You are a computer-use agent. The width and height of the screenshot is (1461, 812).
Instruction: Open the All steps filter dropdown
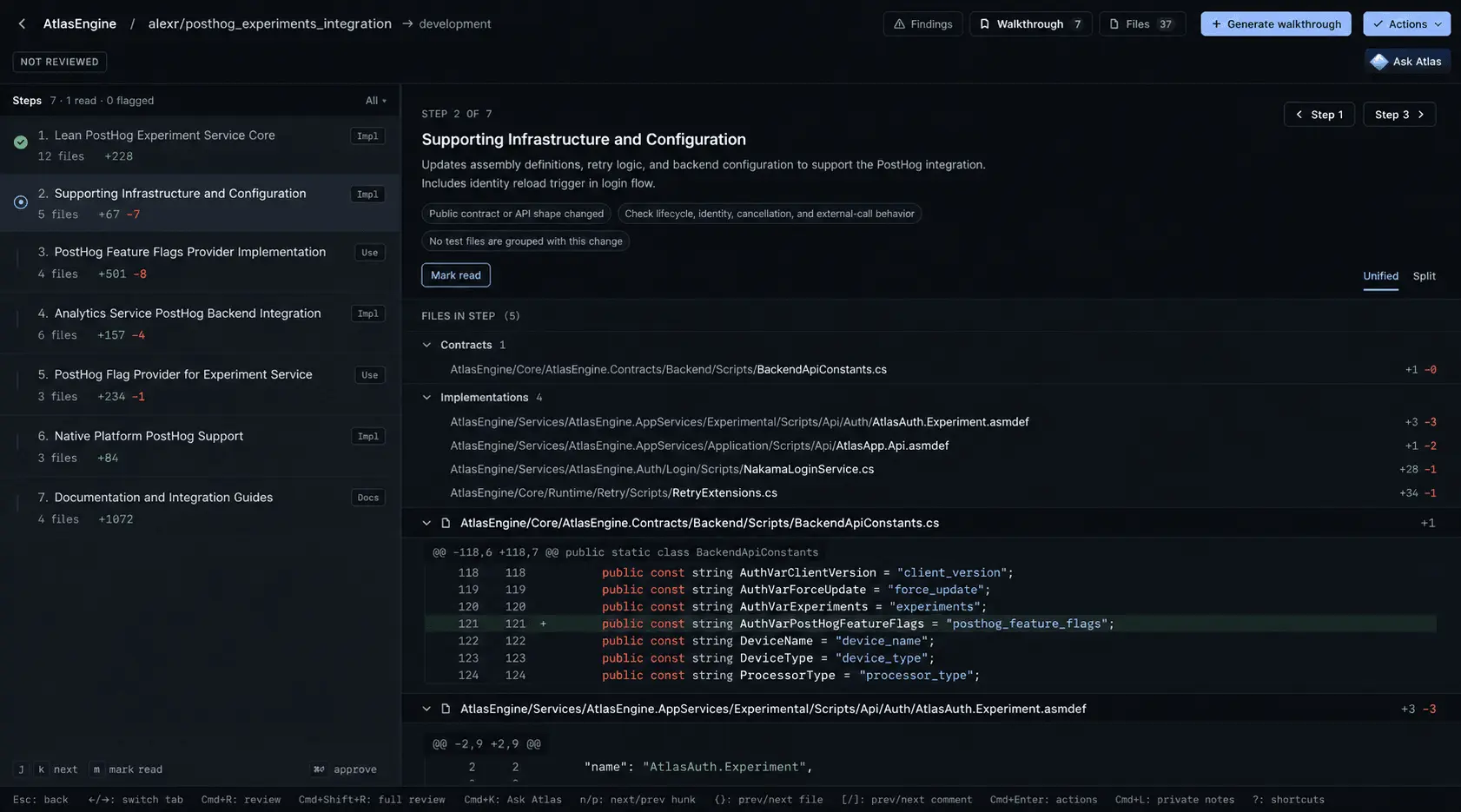(x=375, y=101)
